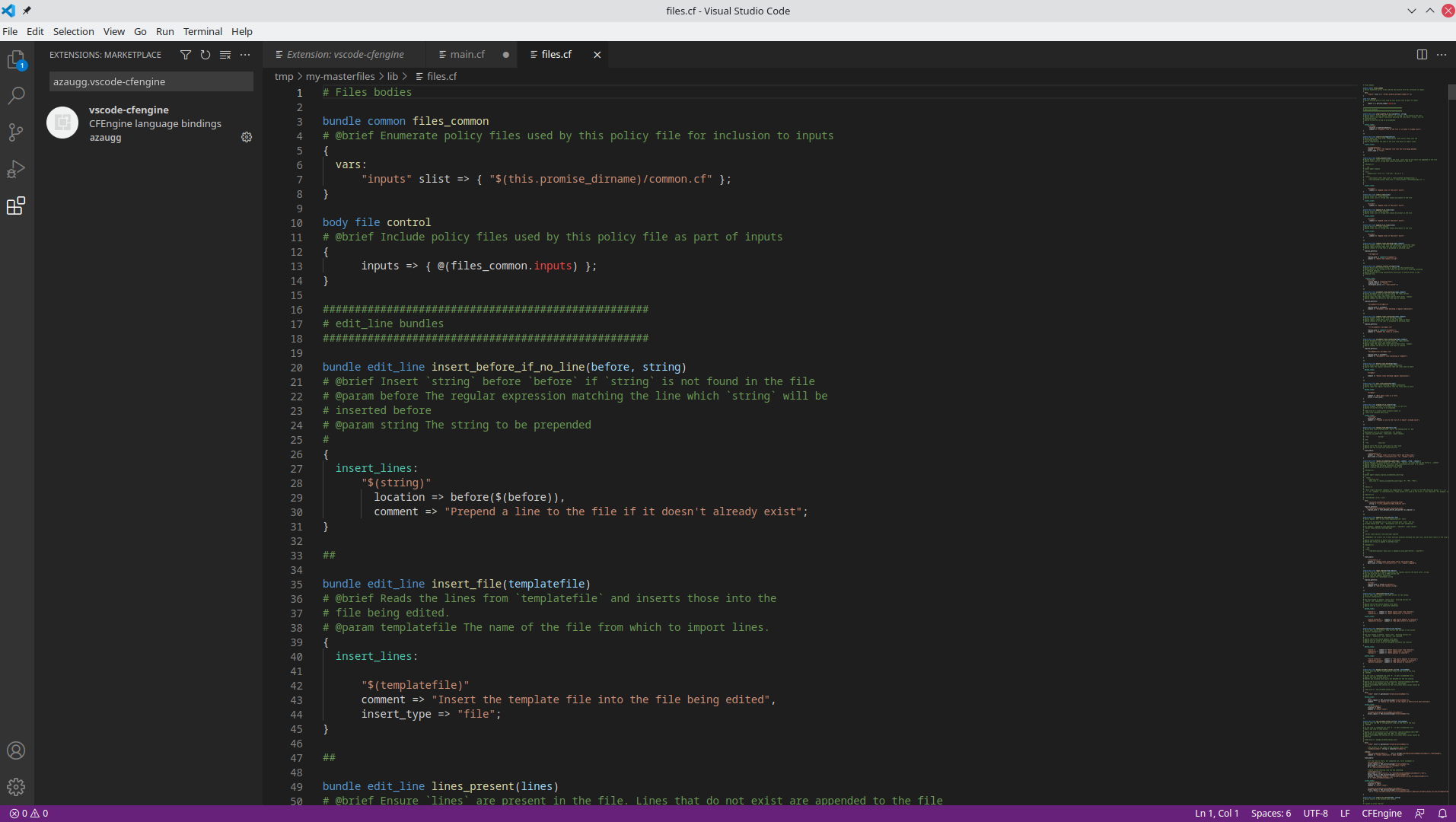The width and height of the screenshot is (1456, 822).
Task: Change indentation via Spaces: 6
Action: 1271,813
